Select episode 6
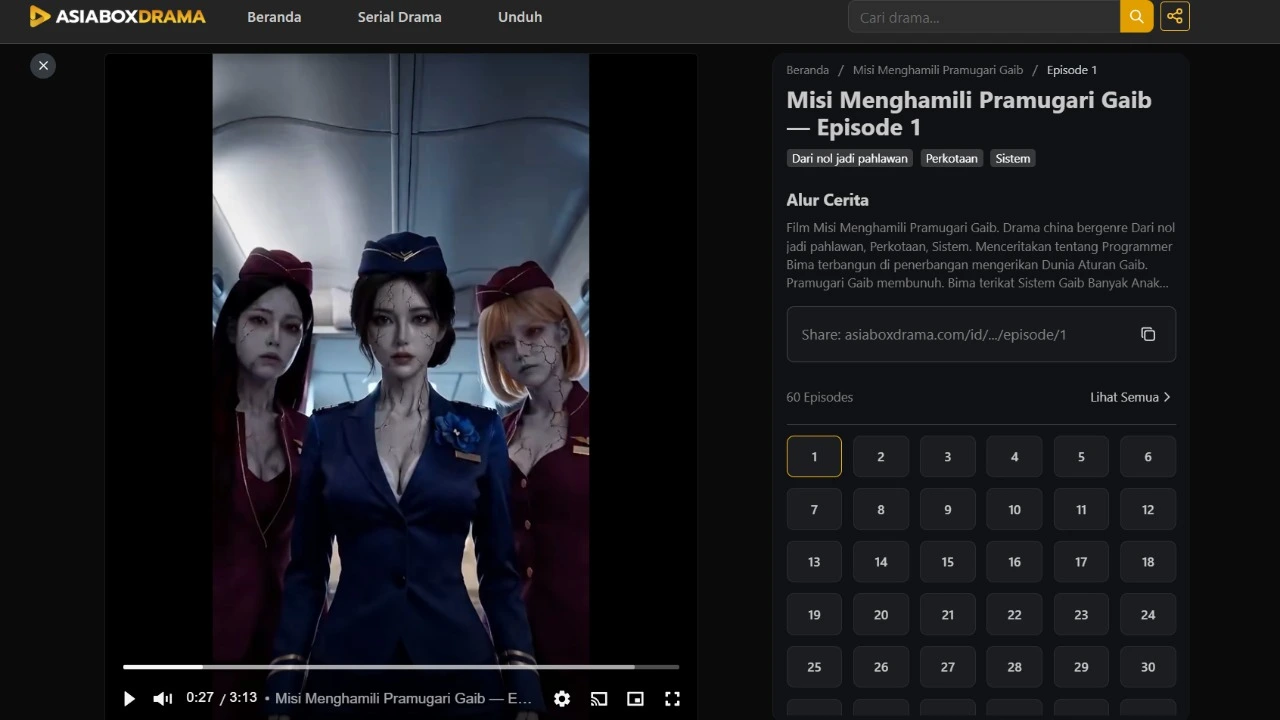This screenshot has width=1280, height=720. tap(1148, 457)
